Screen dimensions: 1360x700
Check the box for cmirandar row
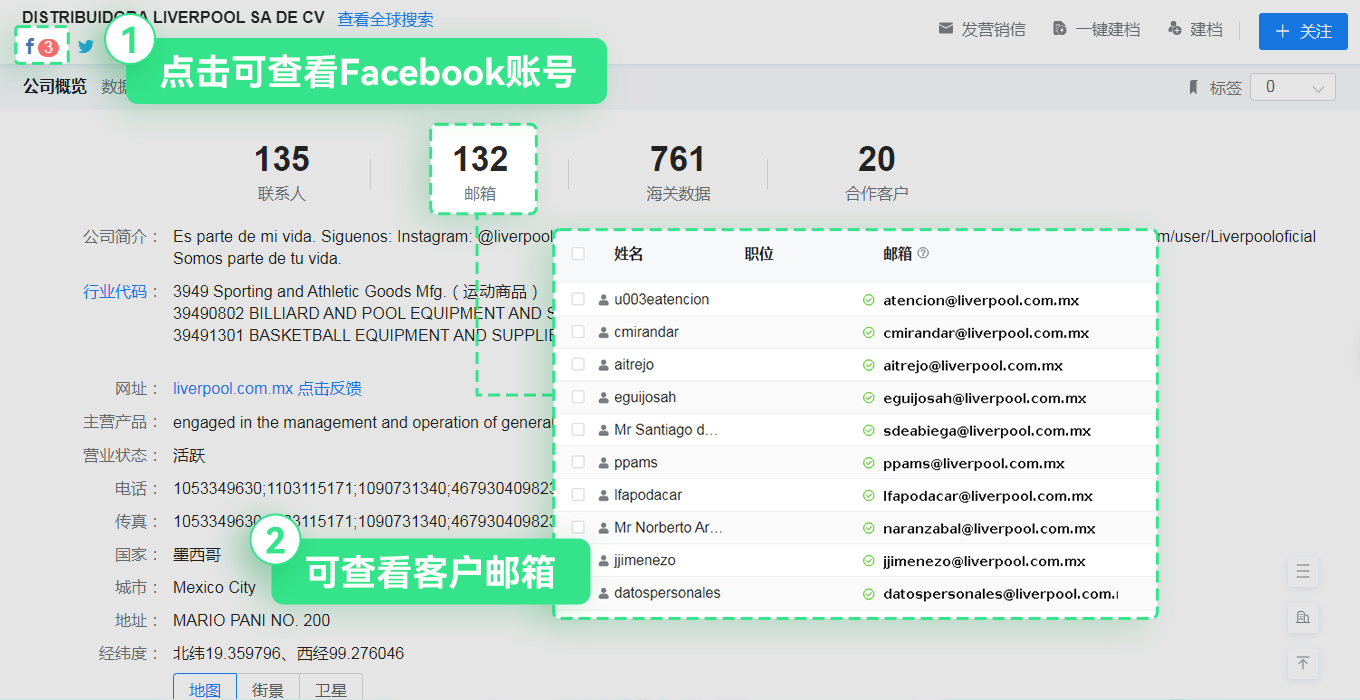pos(578,332)
